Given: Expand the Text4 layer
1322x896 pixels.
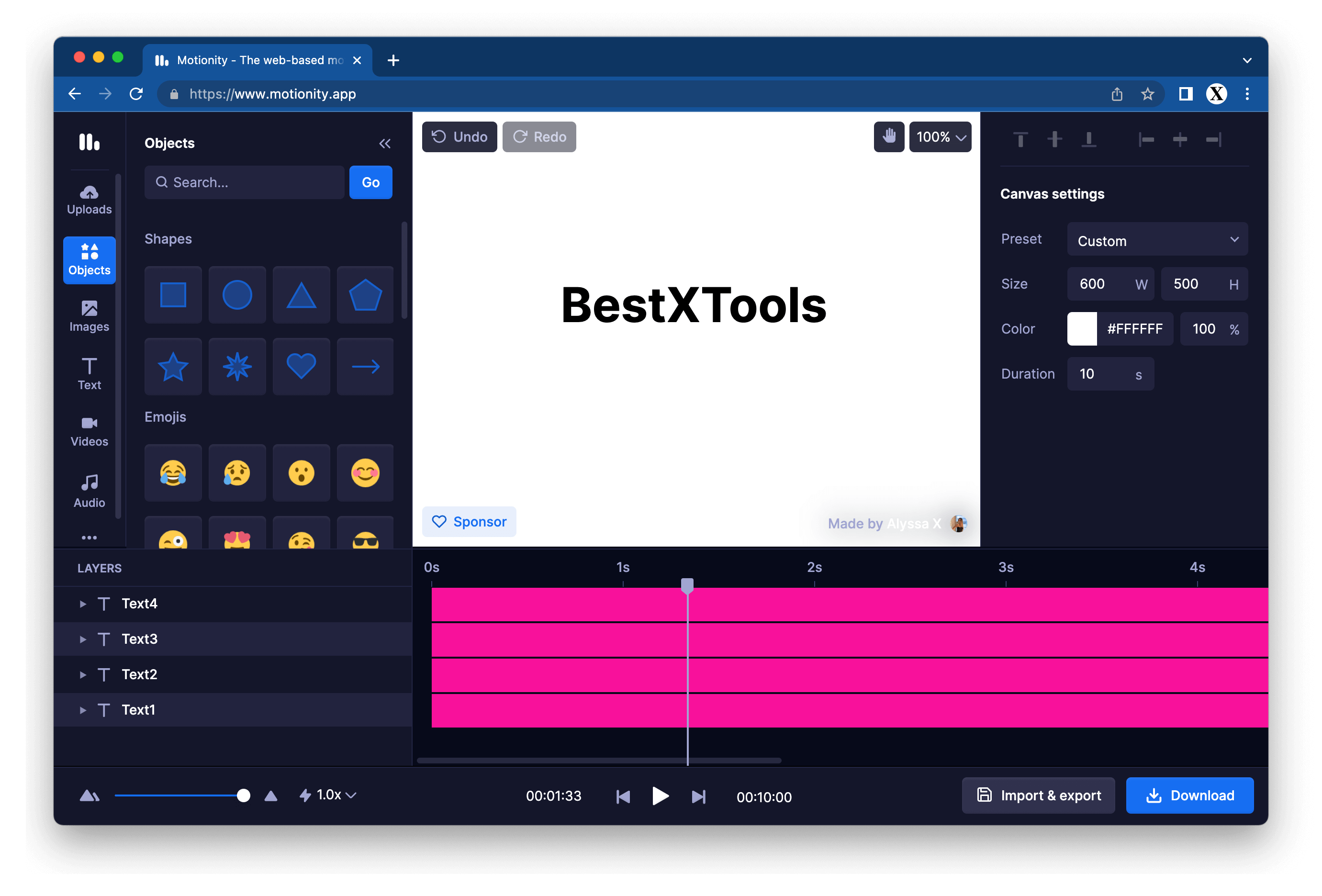Looking at the screenshot, I should coord(83,604).
